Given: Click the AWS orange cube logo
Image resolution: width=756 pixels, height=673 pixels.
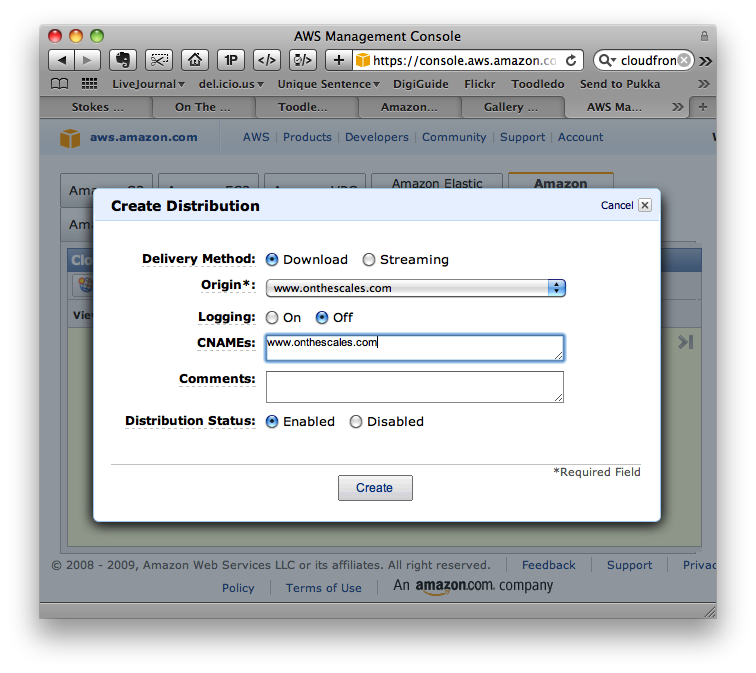Looking at the screenshot, I should (70, 138).
